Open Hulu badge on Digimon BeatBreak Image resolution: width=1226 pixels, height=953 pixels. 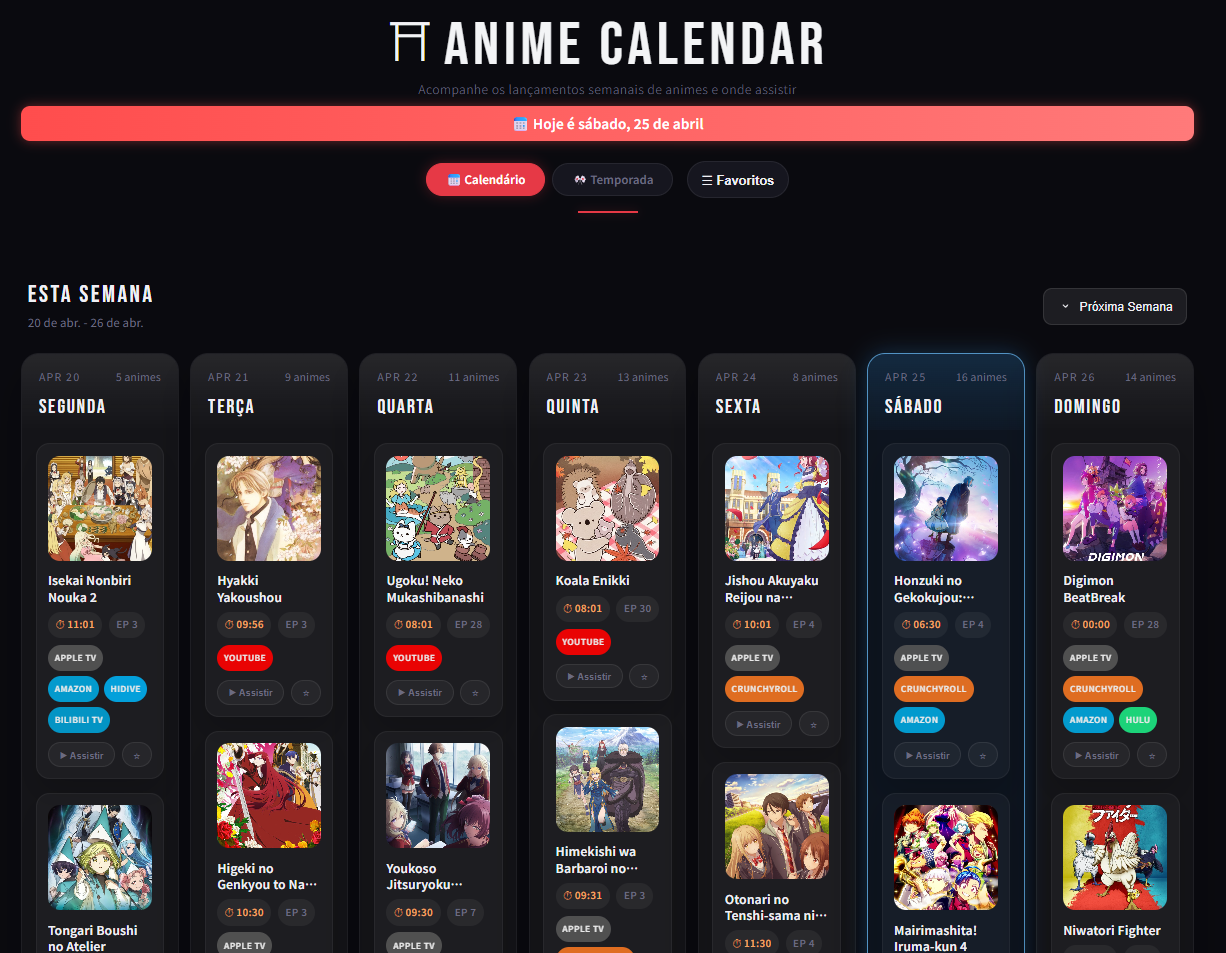coord(1137,720)
